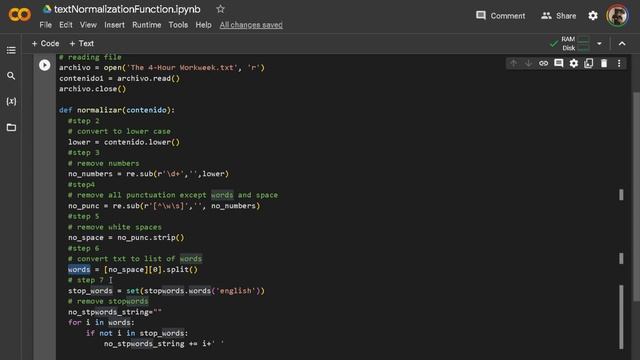Click the Colab logo
The height and width of the screenshot is (360, 640).
click(x=19, y=15)
